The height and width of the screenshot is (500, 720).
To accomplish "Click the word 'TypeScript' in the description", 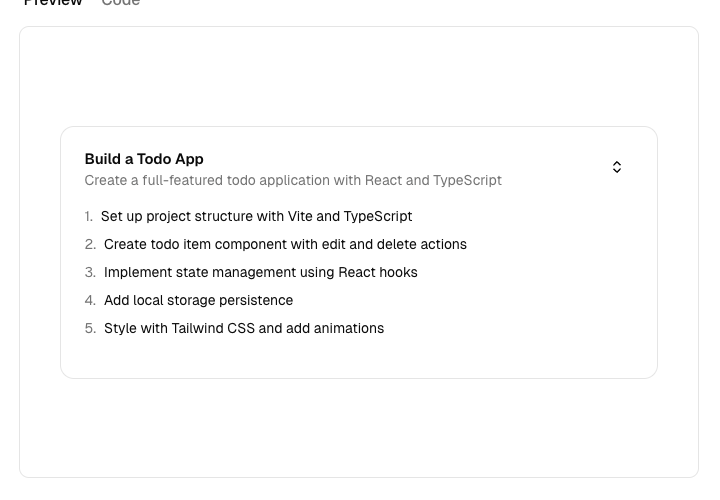I will click(x=467, y=181).
